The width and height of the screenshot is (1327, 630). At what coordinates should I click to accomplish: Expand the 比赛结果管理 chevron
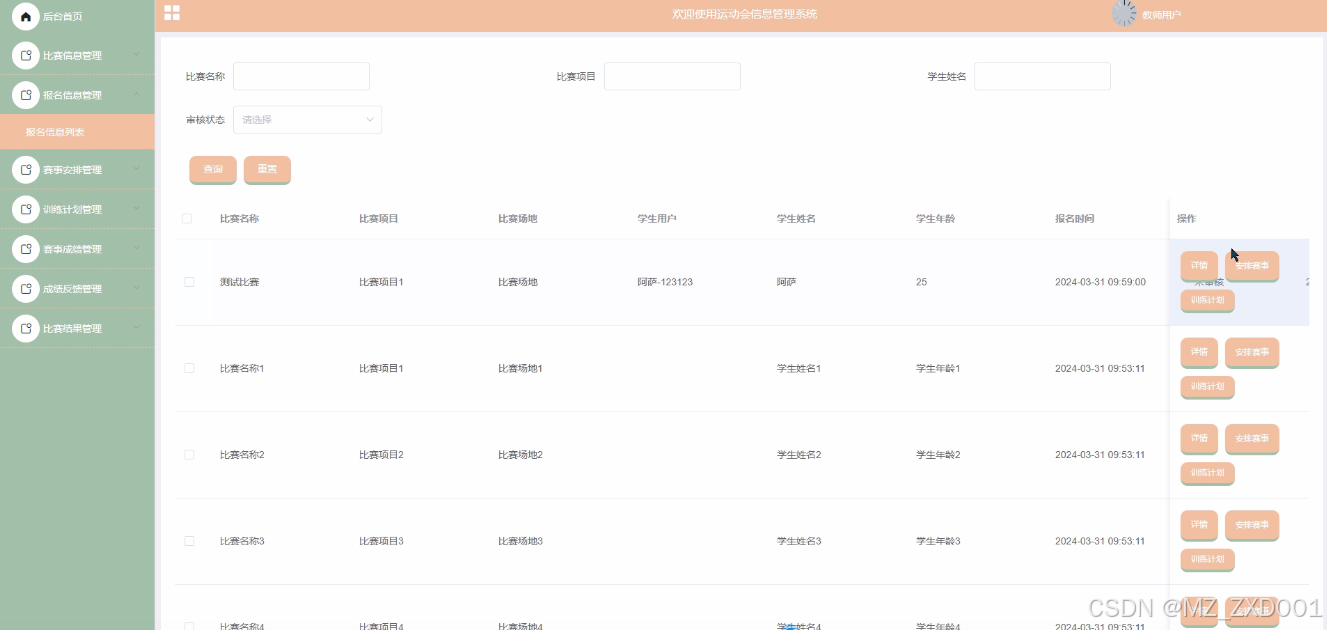(x=137, y=327)
